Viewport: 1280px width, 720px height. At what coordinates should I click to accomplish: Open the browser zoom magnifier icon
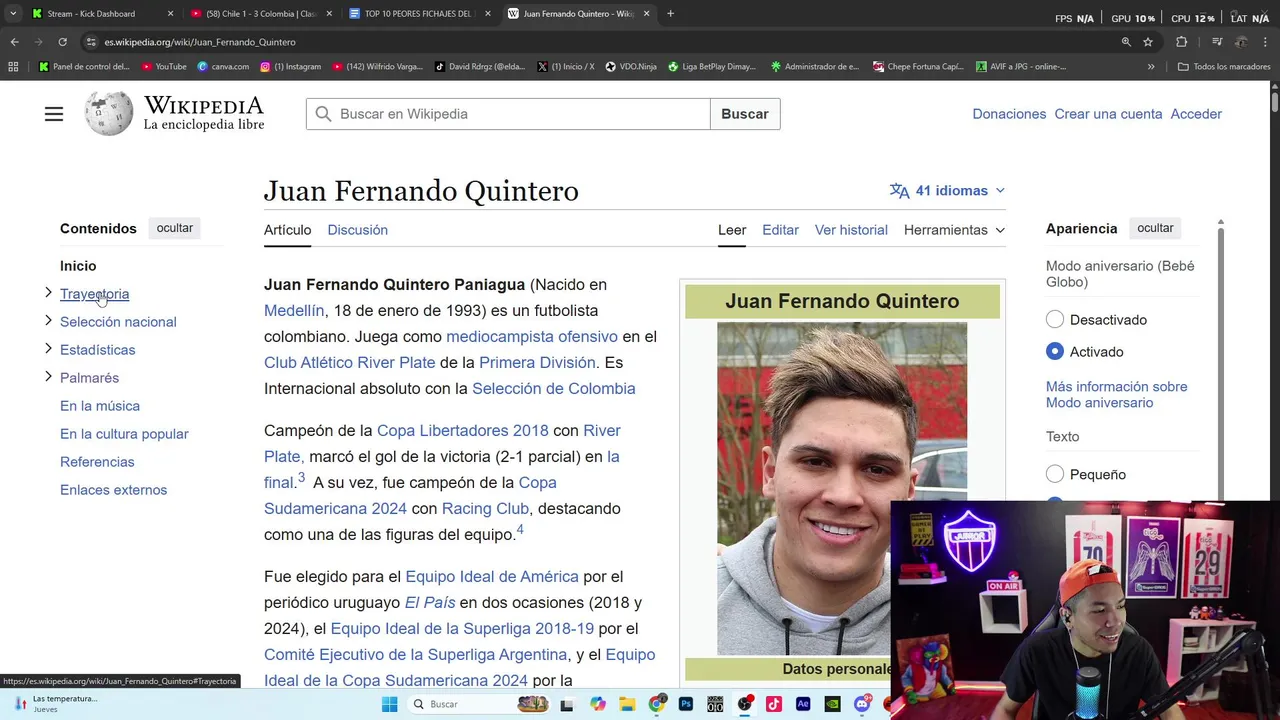point(1126,42)
